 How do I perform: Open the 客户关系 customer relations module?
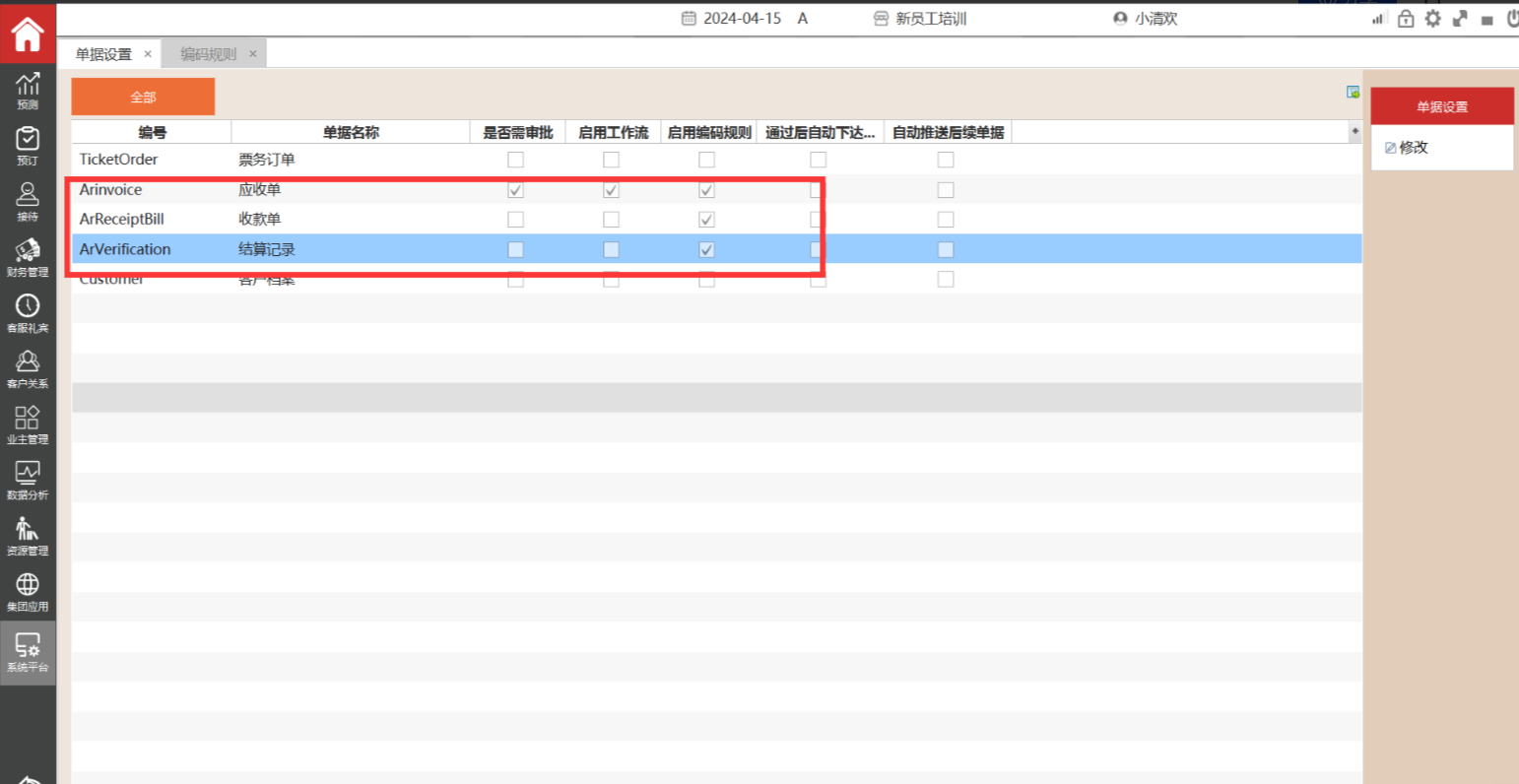(x=28, y=369)
